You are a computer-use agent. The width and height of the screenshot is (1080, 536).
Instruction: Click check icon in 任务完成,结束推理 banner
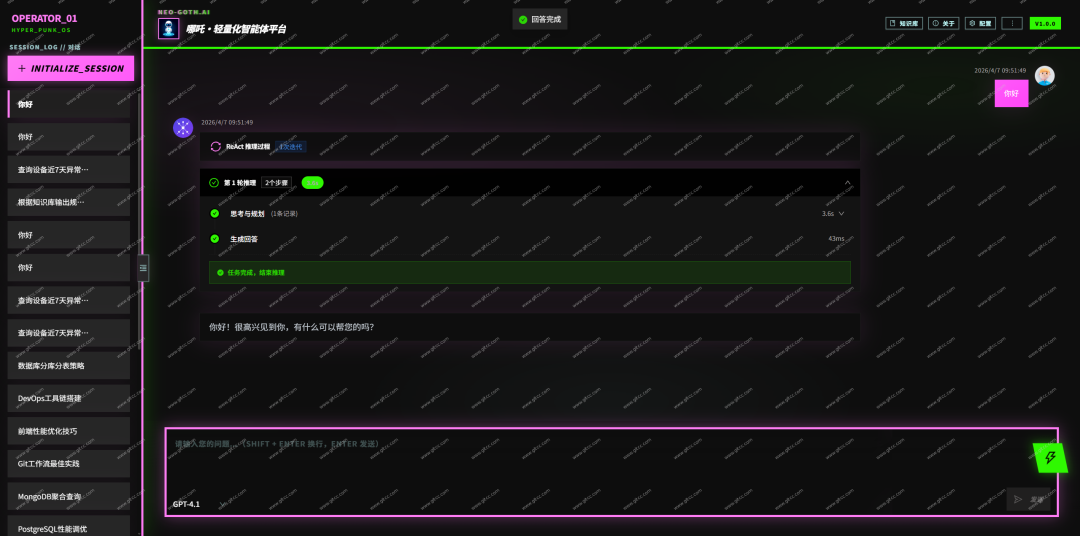(220, 273)
